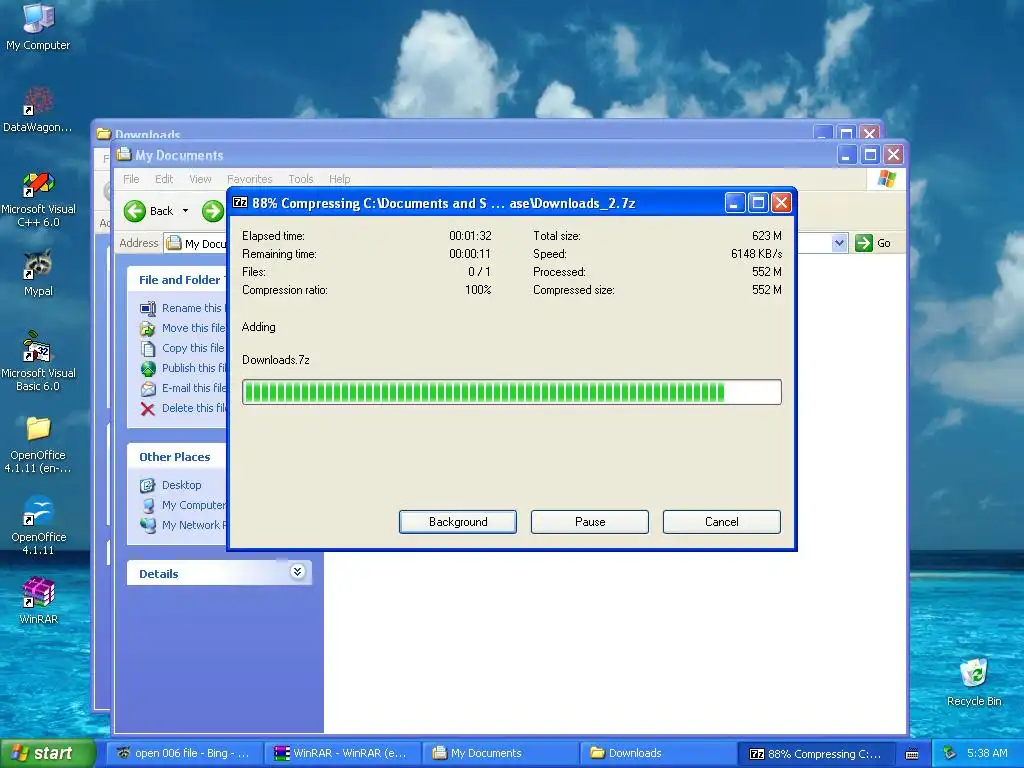
Task: Open the View menu in My Documents
Action: (200, 179)
